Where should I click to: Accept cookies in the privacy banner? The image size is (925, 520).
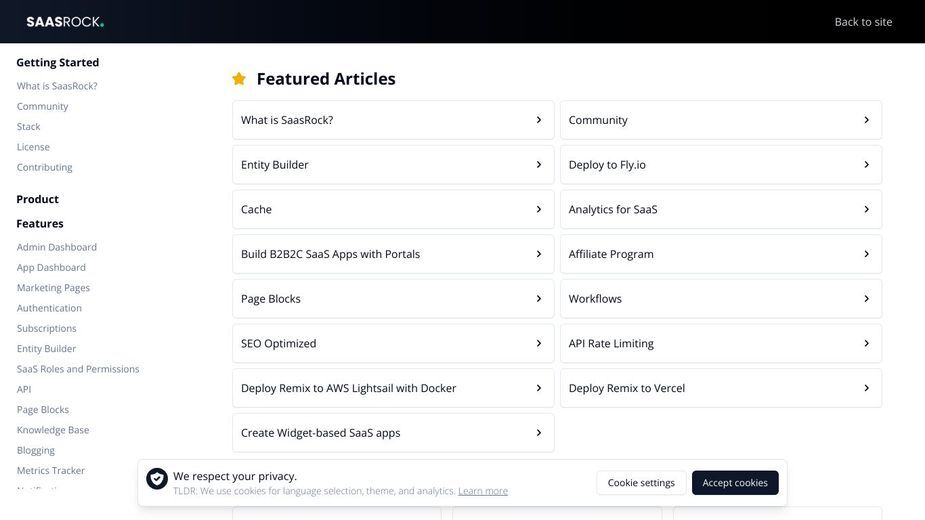pyautogui.click(x=735, y=483)
